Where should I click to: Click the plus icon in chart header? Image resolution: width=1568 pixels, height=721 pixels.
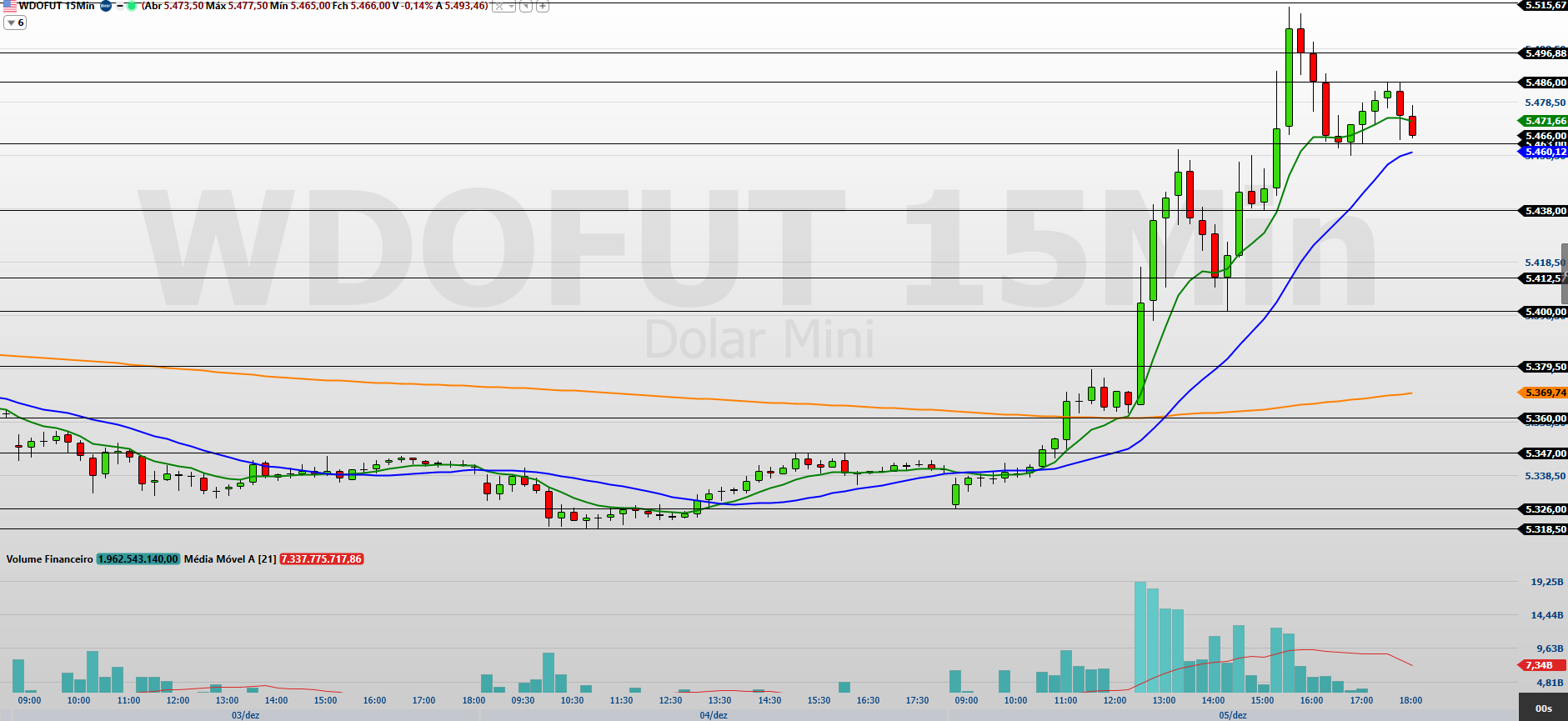(542, 6)
